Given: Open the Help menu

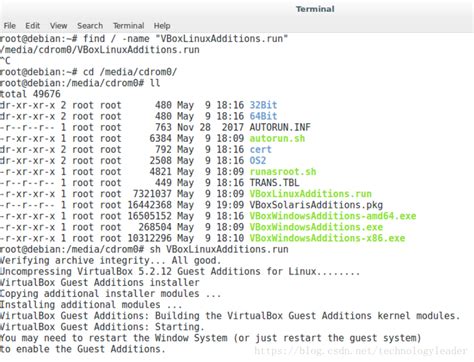Looking at the screenshot, I should point(162,26).
